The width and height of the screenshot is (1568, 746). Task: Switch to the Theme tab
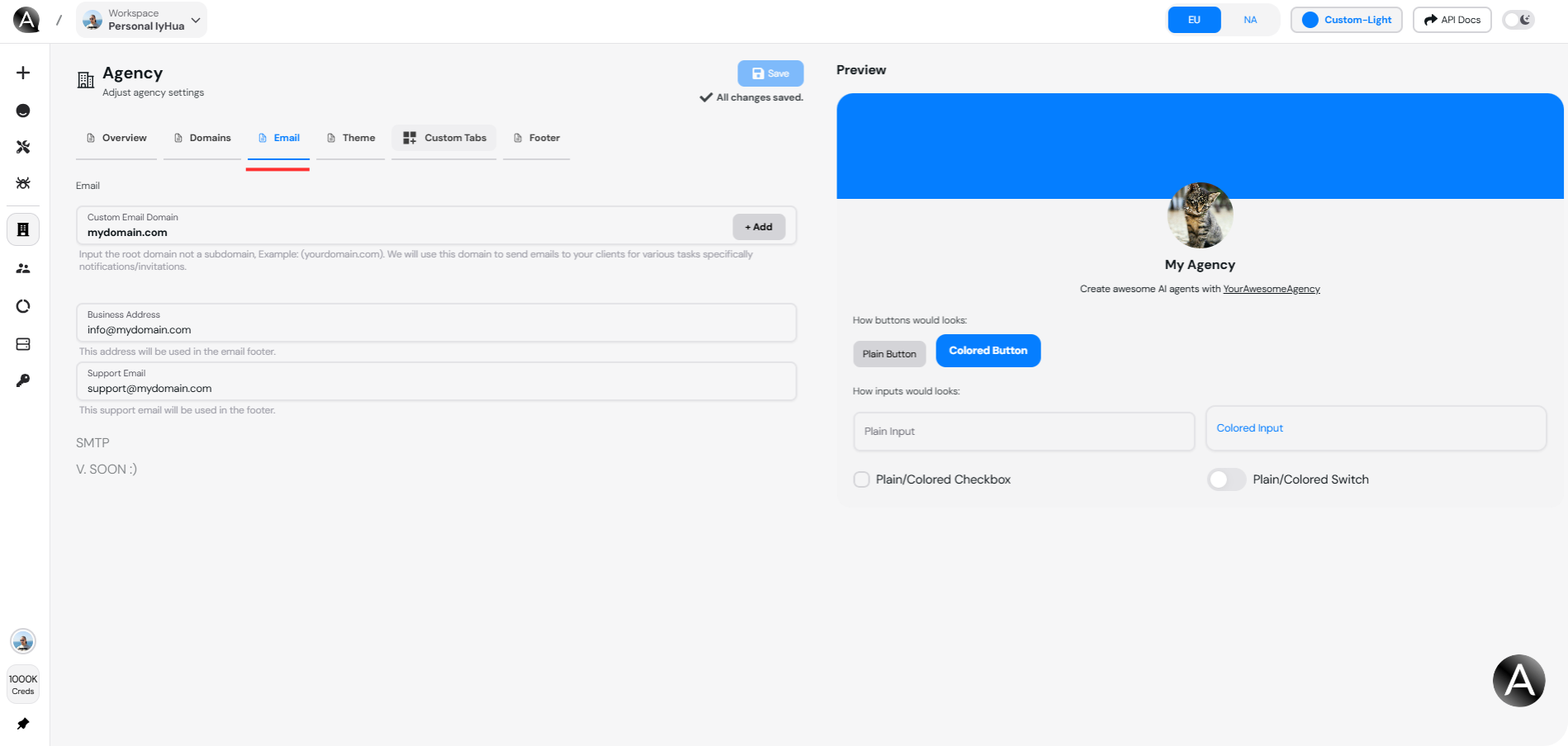click(350, 138)
